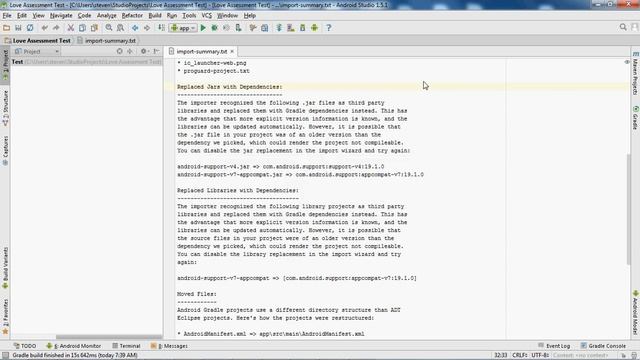Click the Attach debugger to Android process icon
640x360 pixels.
pos(238,28)
